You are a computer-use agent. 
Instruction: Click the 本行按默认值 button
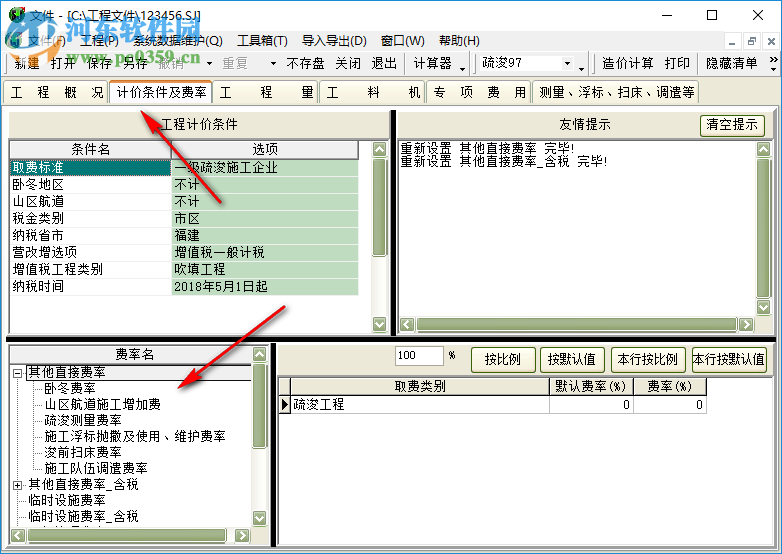pos(729,360)
